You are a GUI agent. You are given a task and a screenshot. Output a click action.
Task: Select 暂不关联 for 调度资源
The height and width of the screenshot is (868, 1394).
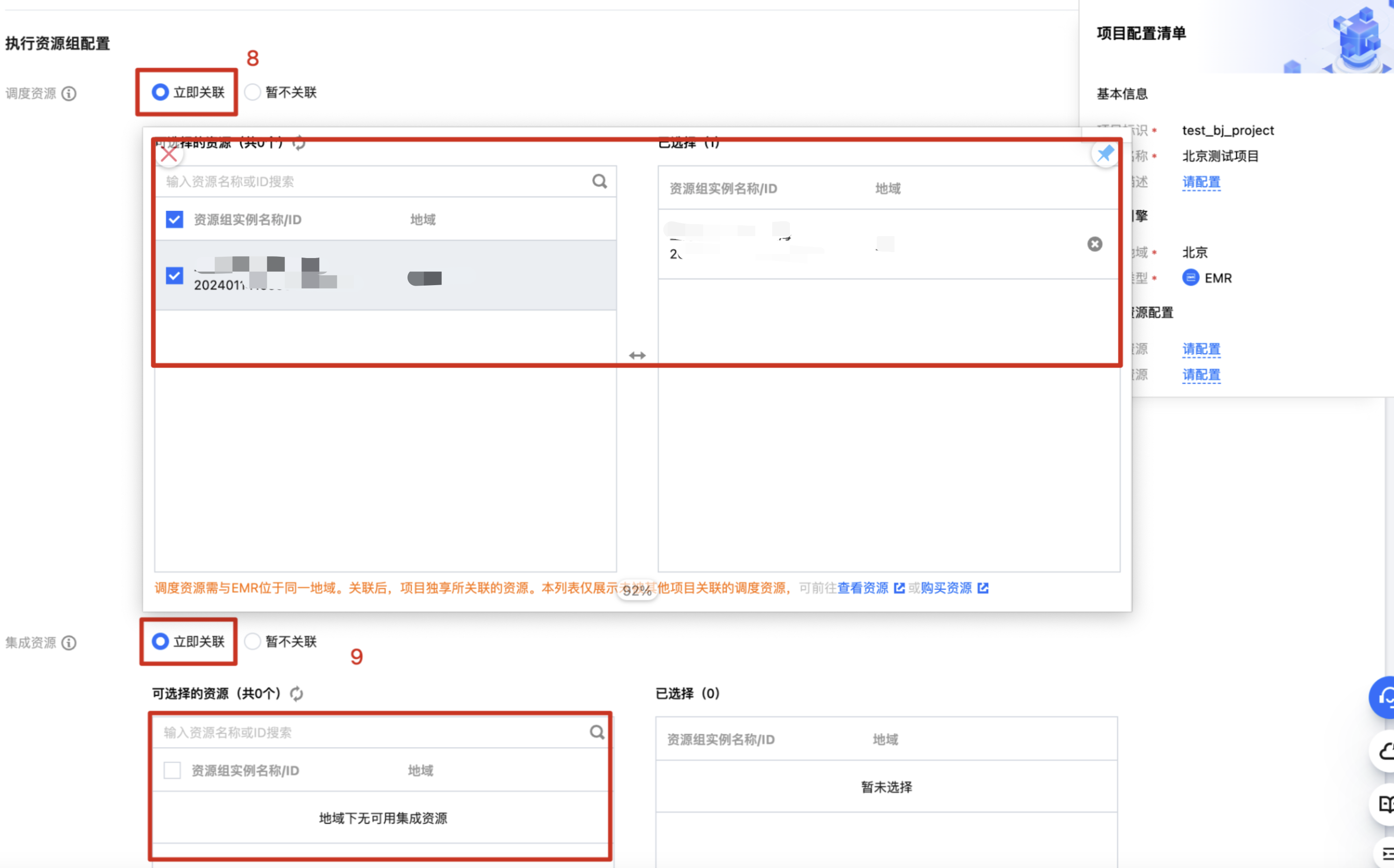point(253,92)
